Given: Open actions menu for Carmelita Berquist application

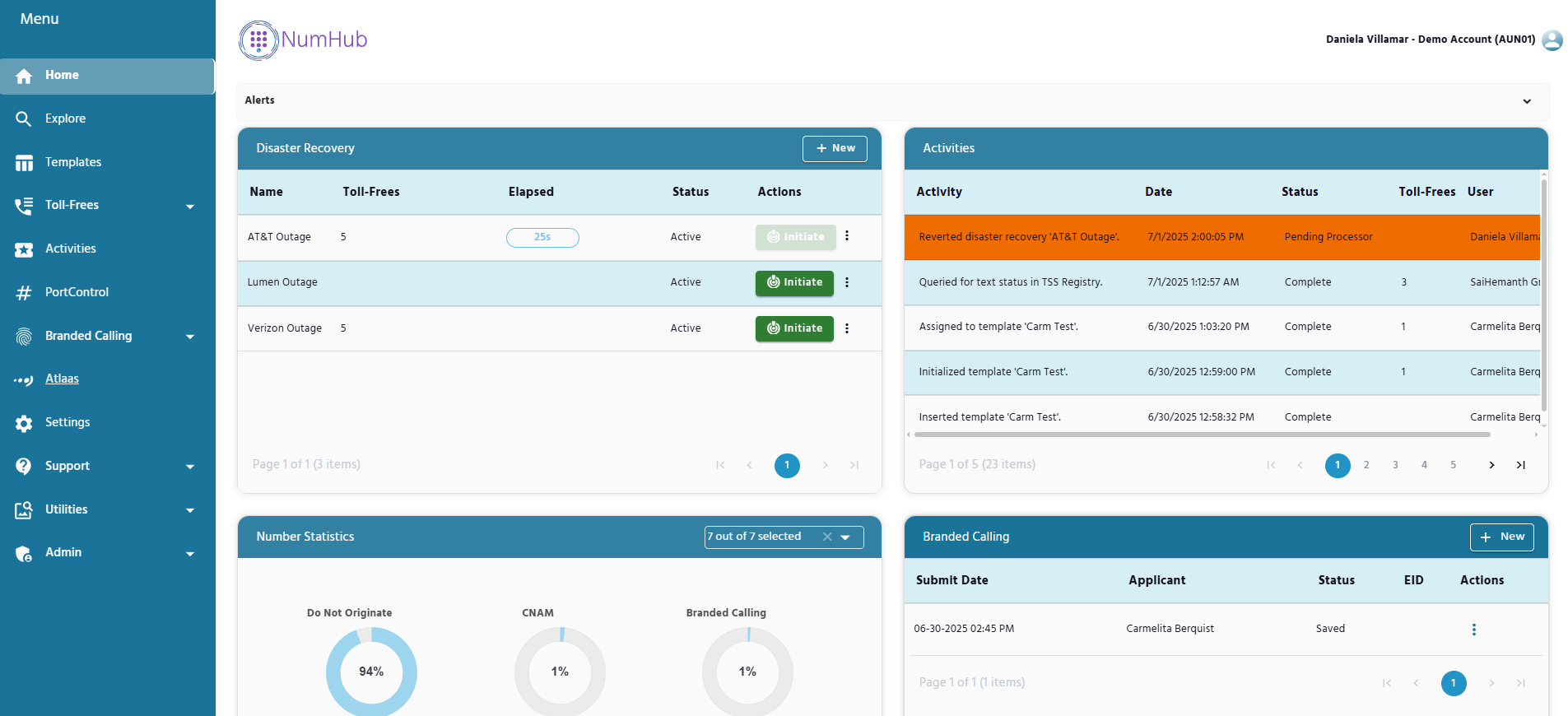Looking at the screenshot, I should 1473,630.
